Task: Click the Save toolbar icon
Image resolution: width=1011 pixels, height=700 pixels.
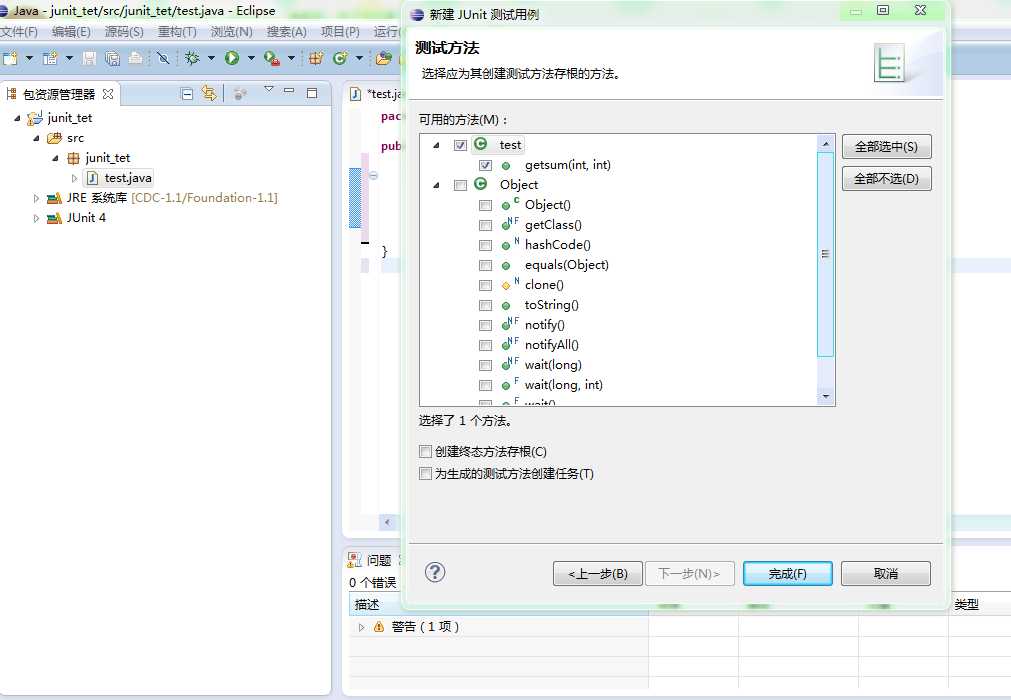Action: (x=90, y=59)
